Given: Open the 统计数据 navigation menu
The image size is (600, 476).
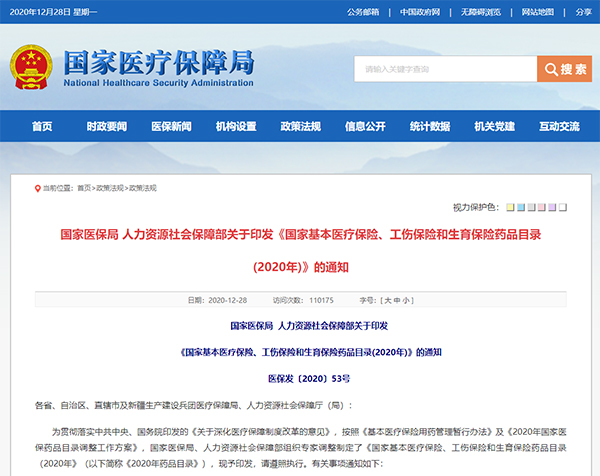Looking at the screenshot, I should coord(430,127).
